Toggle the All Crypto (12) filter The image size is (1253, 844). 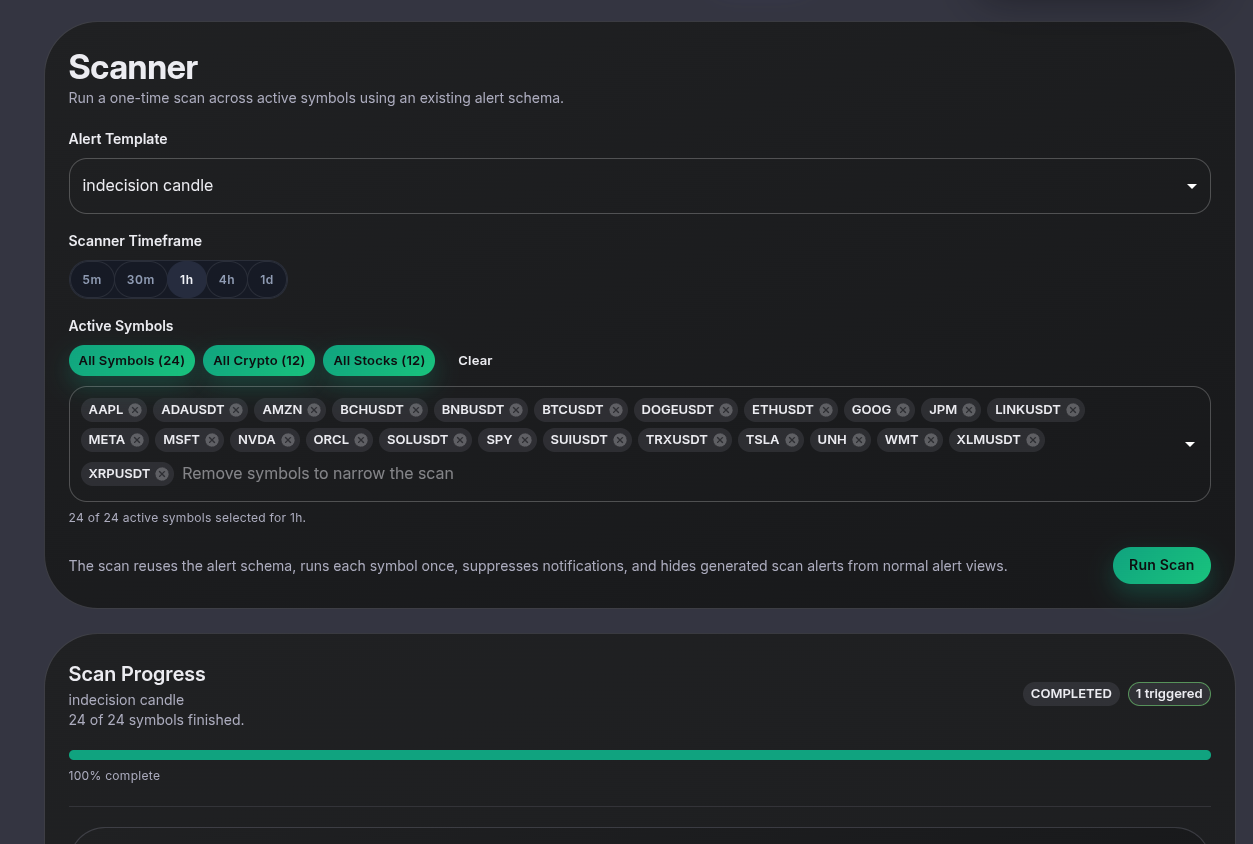click(259, 361)
